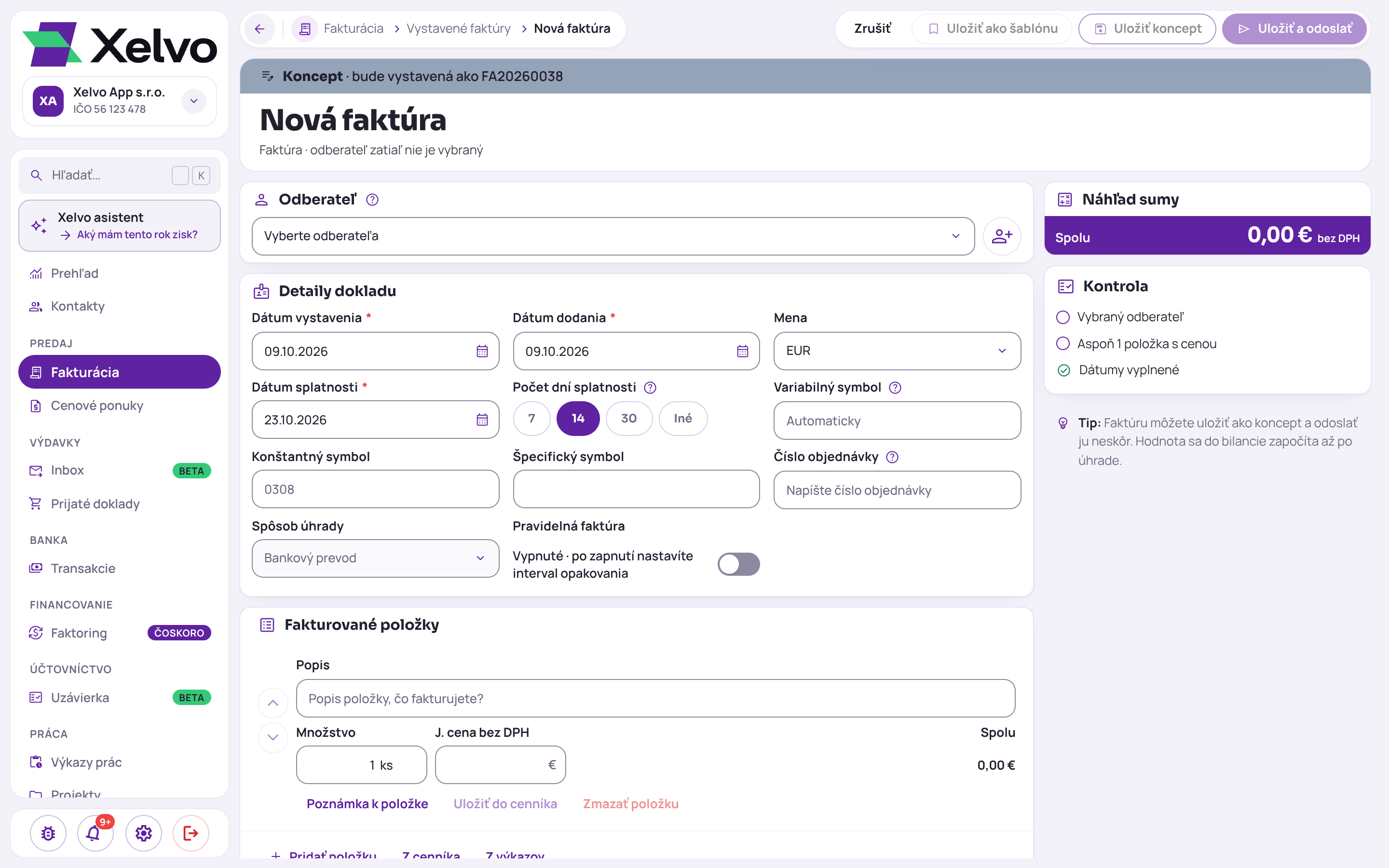Click help icon beside Počet dní splatnosti
Image resolution: width=1389 pixels, height=868 pixels.
click(650, 388)
